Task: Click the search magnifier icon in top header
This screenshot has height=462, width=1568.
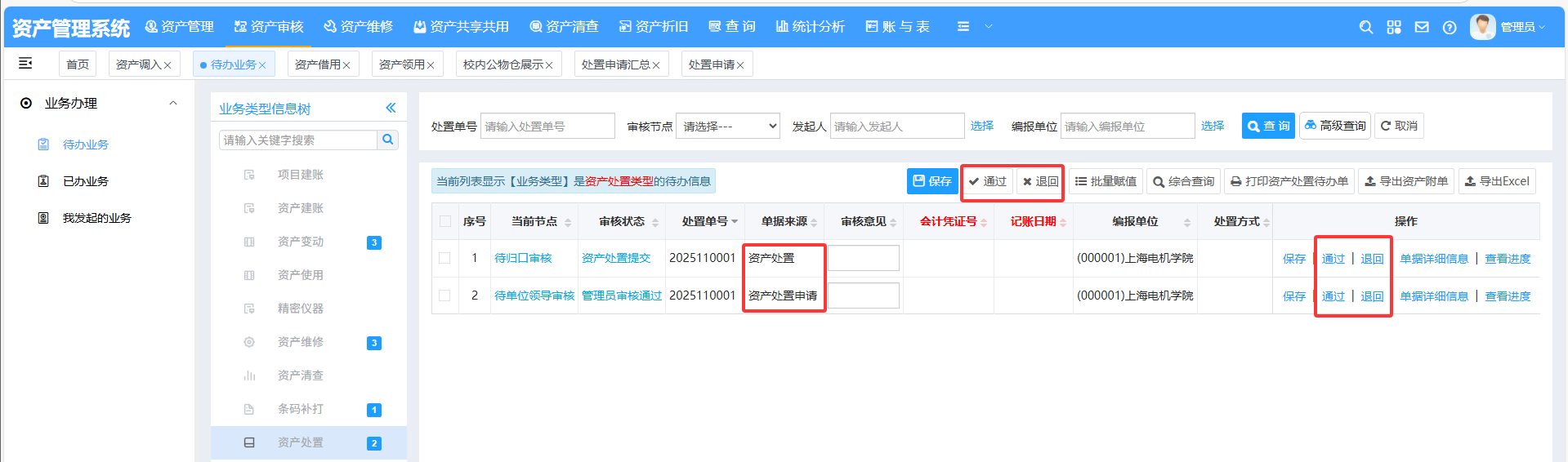Action: 1365,27
